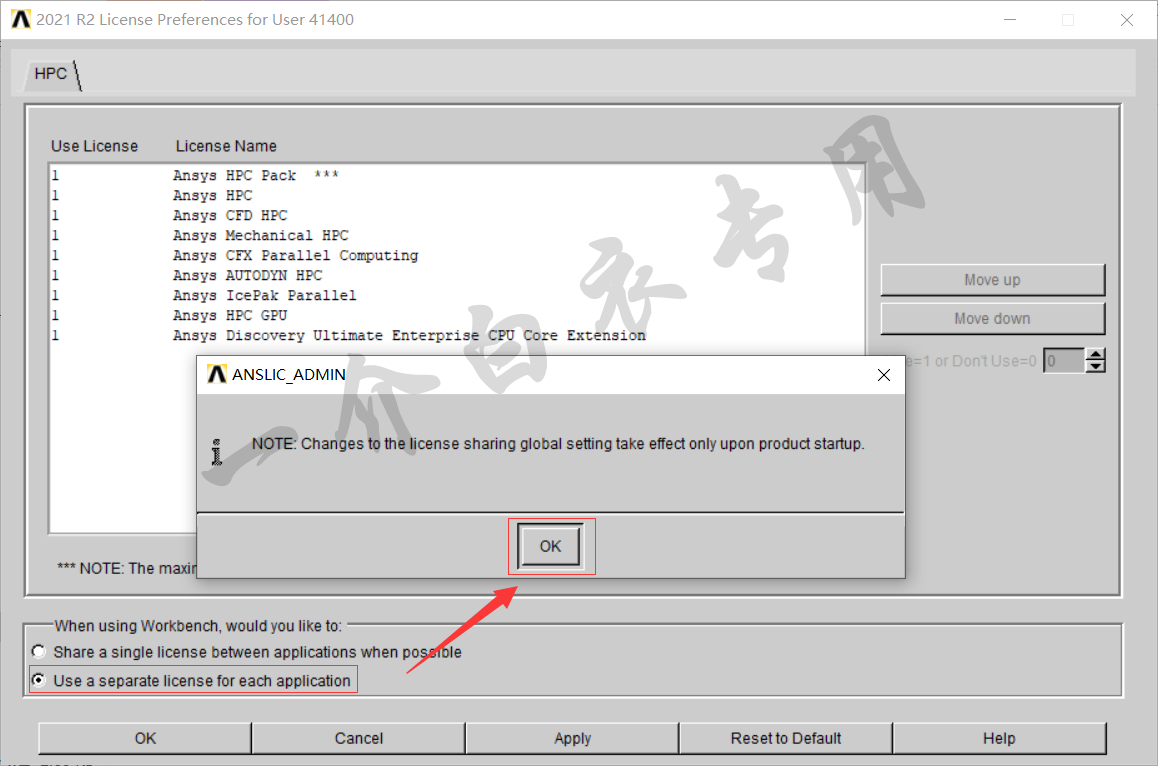Select Ansys Discovery Ultimate Enterprise CPU Core Extension

click(x=456, y=335)
